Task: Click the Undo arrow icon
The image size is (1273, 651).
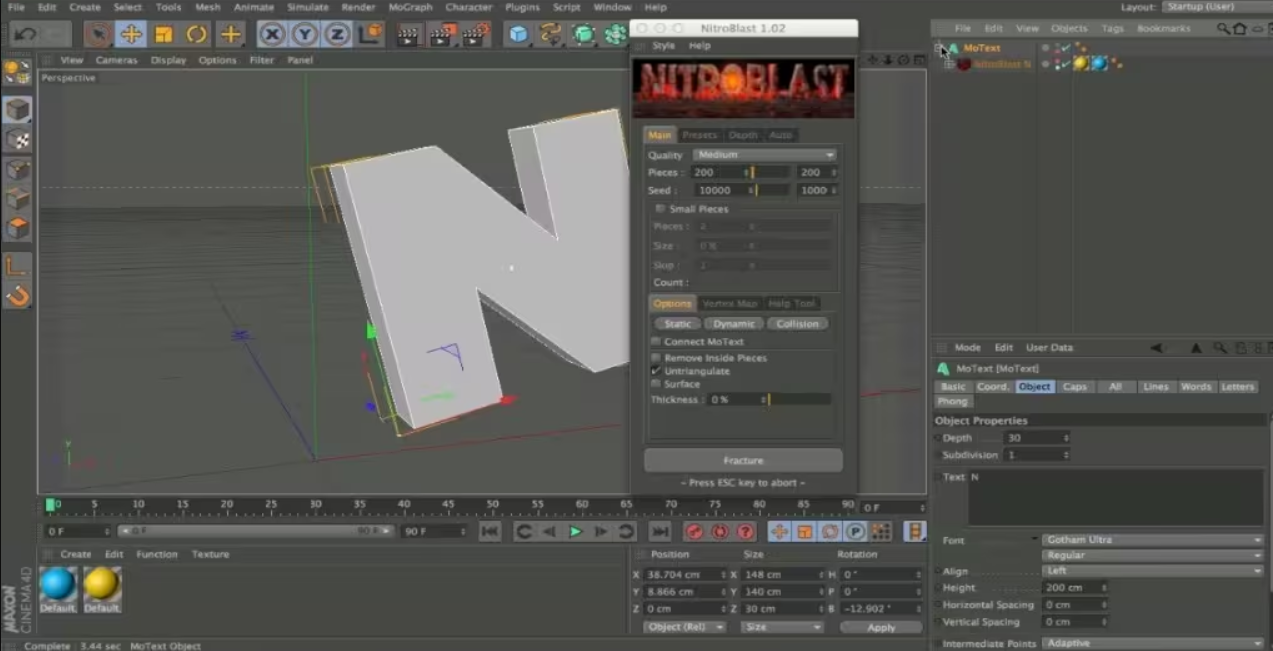Action: pyautogui.click(x=25, y=35)
